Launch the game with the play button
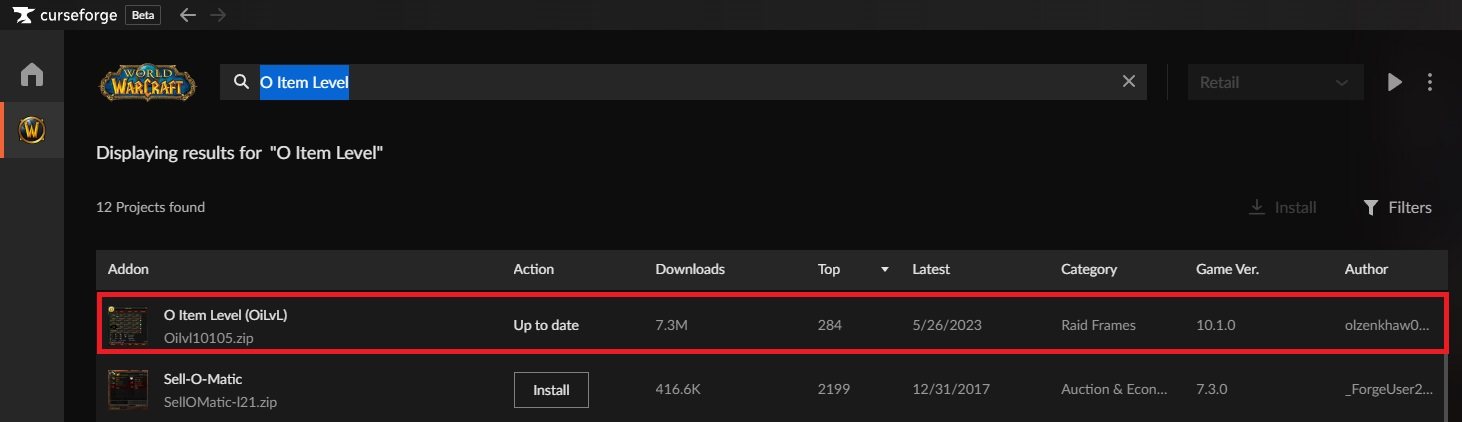The image size is (1462, 422). (x=1395, y=82)
